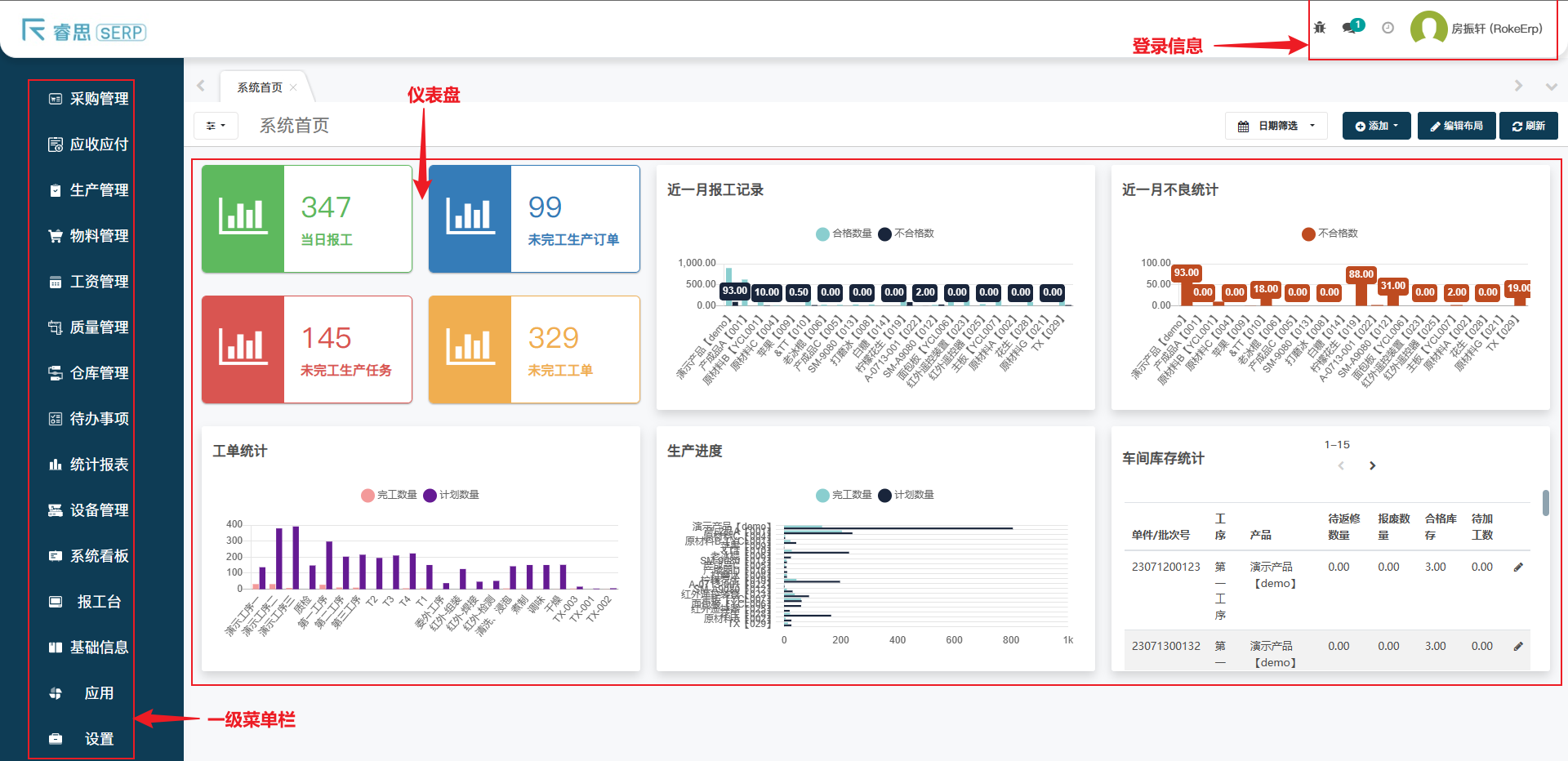Image resolution: width=1568 pixels, height=761 pixels.
Task: Toggle the 不合格数 legend swatch in 近一月不良统计
Action: click(x=1308, y=234)
